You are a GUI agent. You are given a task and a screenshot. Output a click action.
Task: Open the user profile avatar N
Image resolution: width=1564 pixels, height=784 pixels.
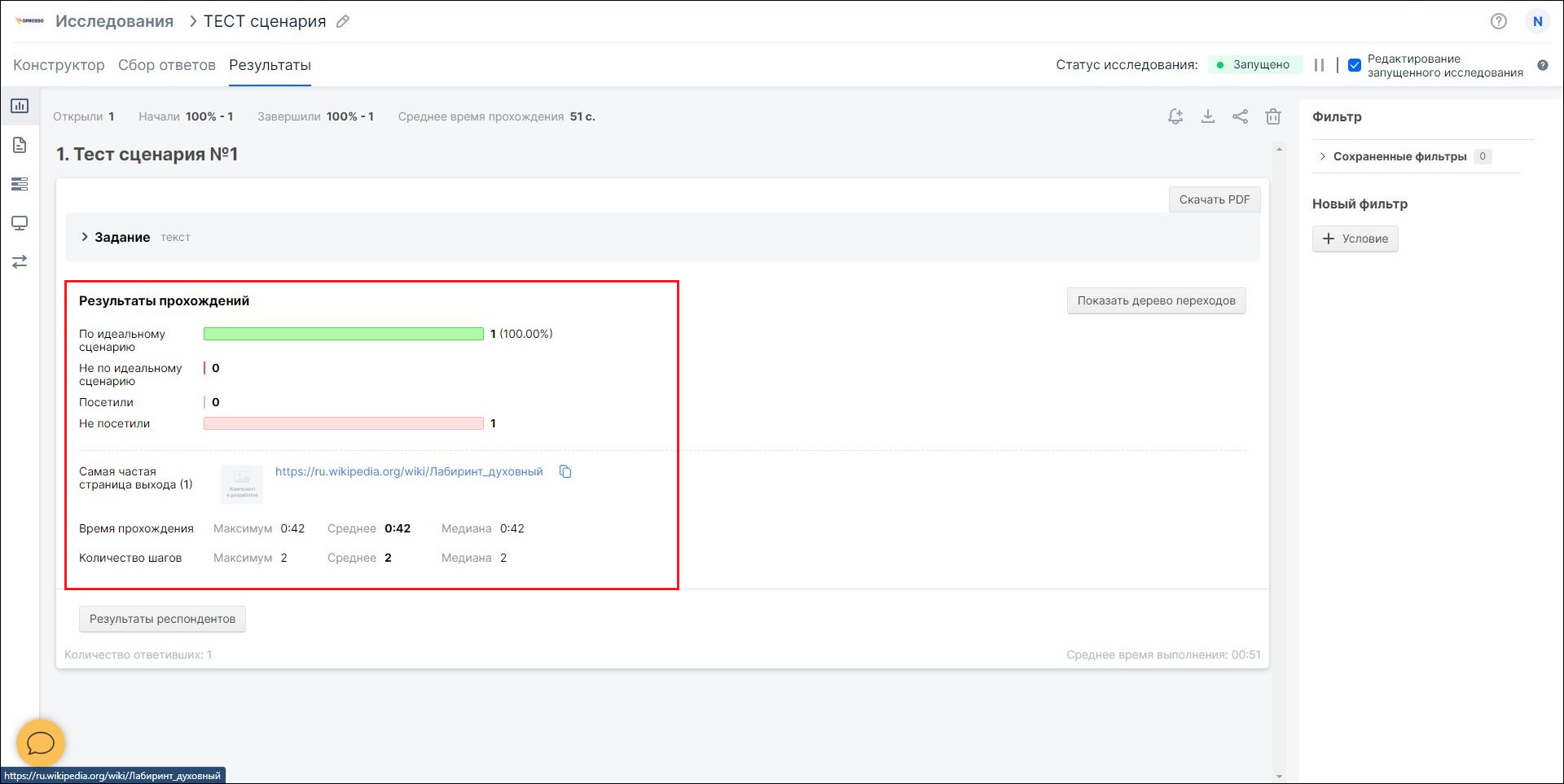[1537, 22]
